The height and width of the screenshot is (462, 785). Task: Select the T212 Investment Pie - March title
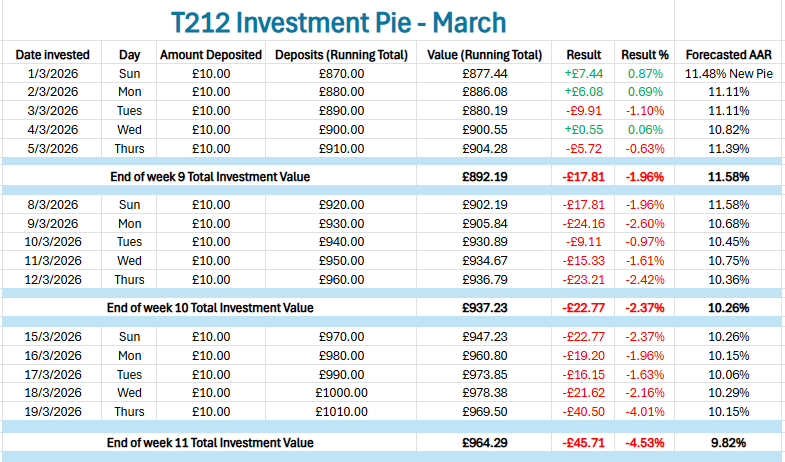pyautogui.click(x=338, y=23)
